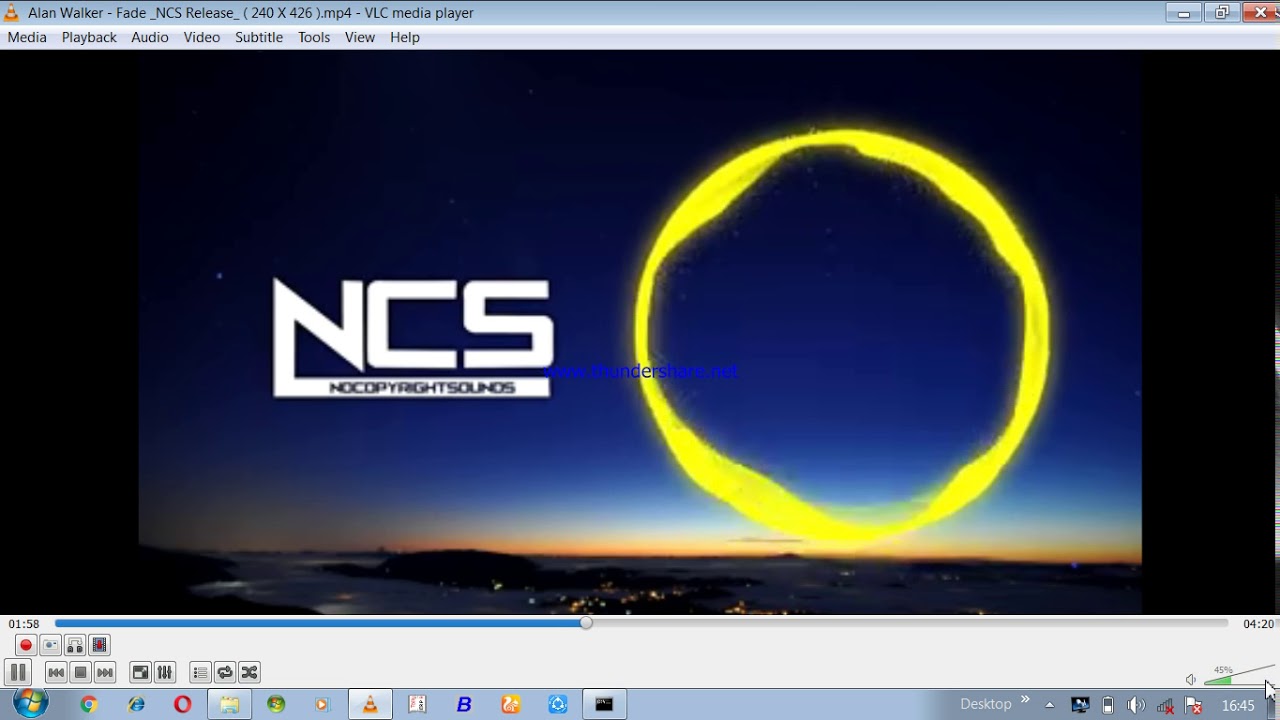Open the Audio menu
Image resolution: width=1280 pixels, height=720 pixels.
[150, 37]
